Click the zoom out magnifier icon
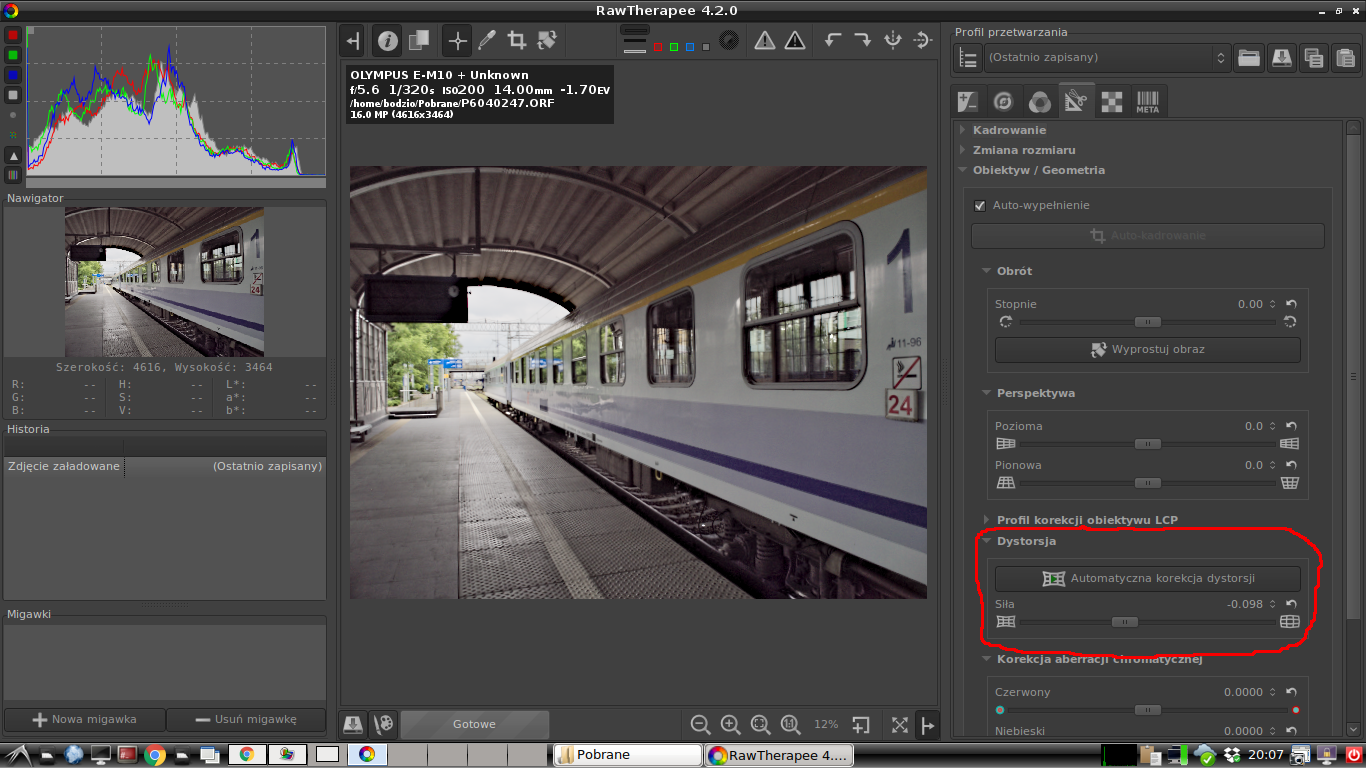The width and height of the screenshot is (1366, 768). click(700, 724)
